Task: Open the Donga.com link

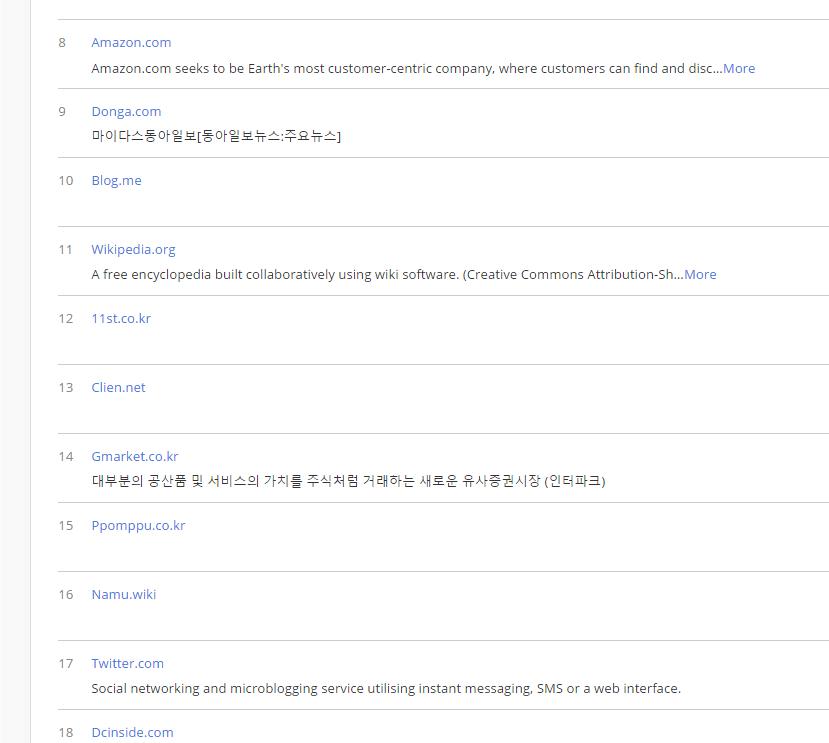Action: pyautogui.click(x=126, y=112)
